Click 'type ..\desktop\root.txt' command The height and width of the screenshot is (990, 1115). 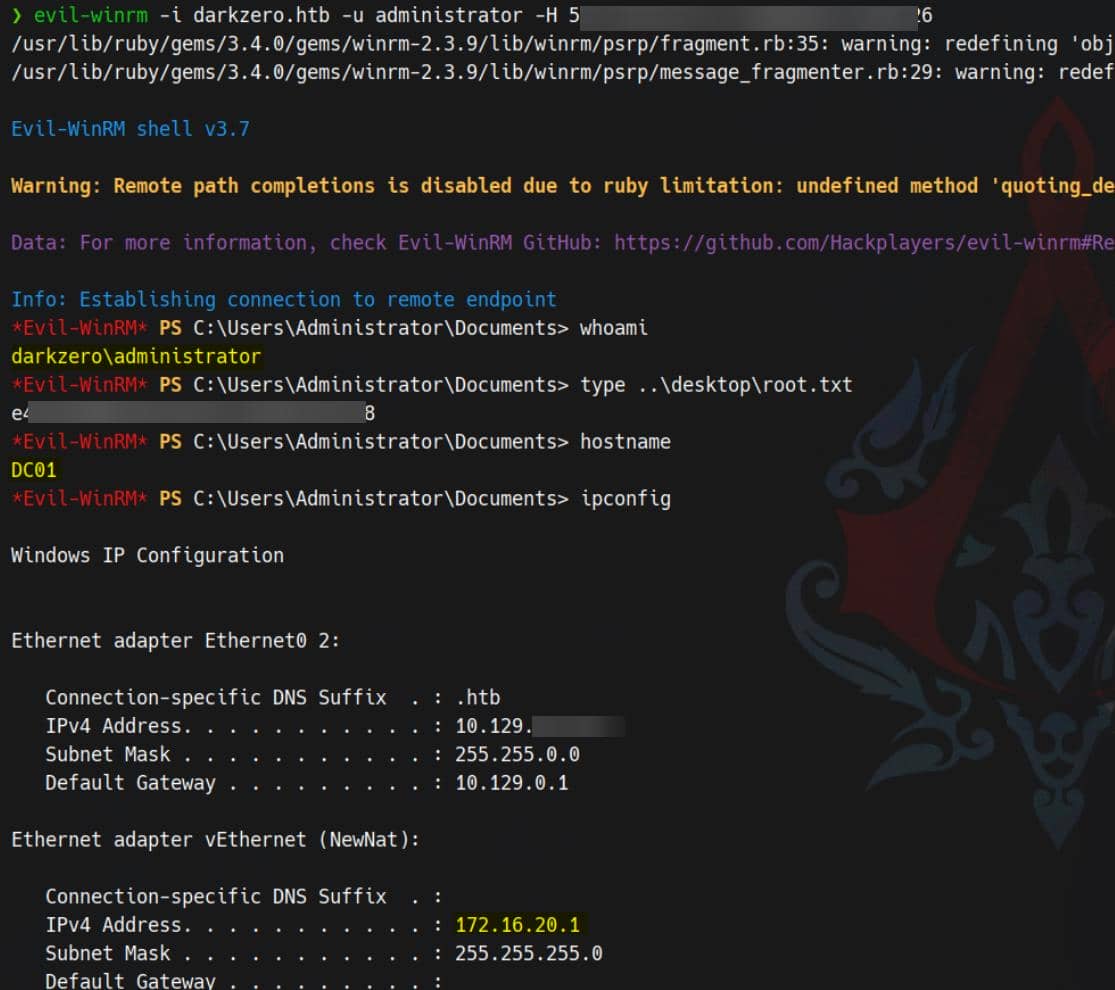716,385
